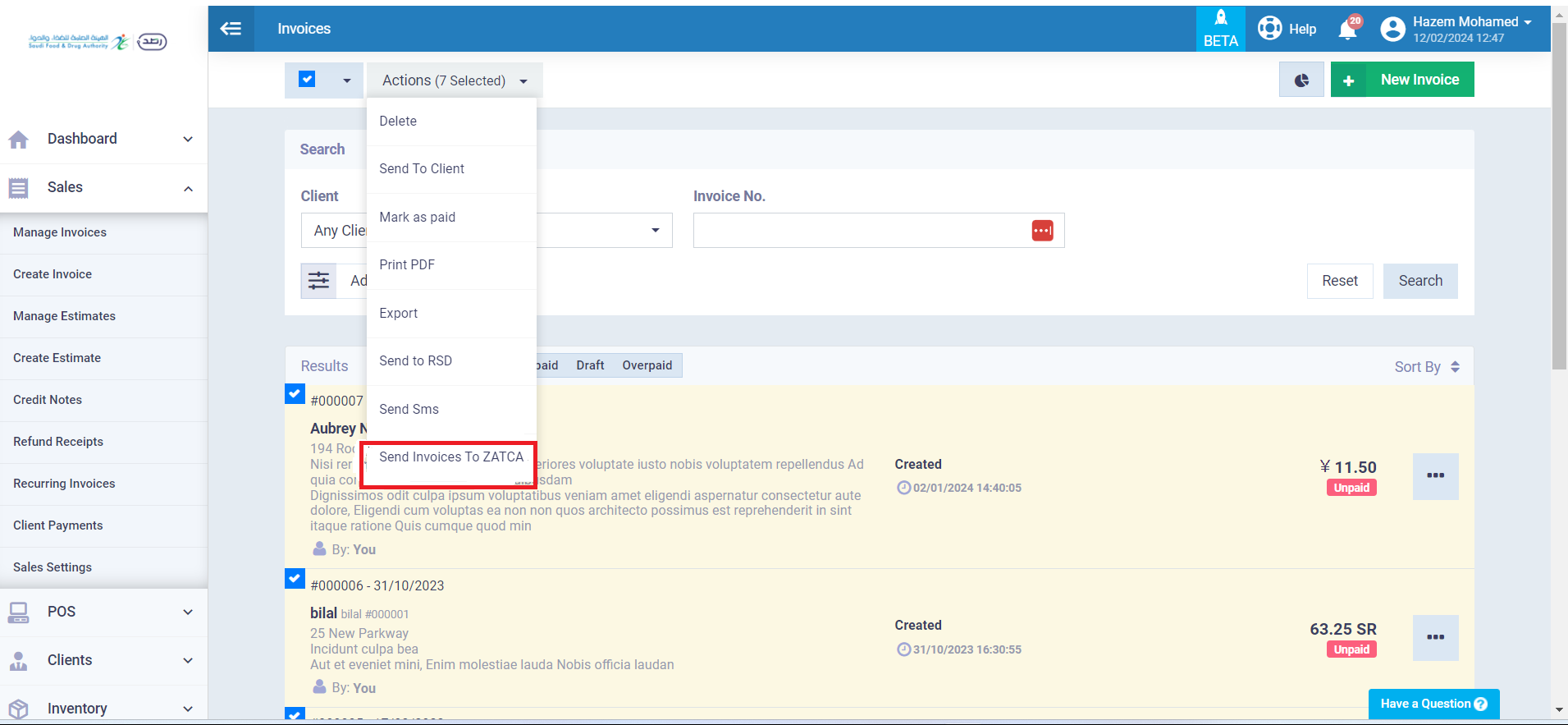
Task: Click the Invoice No. input field
Action: (860, 231)
